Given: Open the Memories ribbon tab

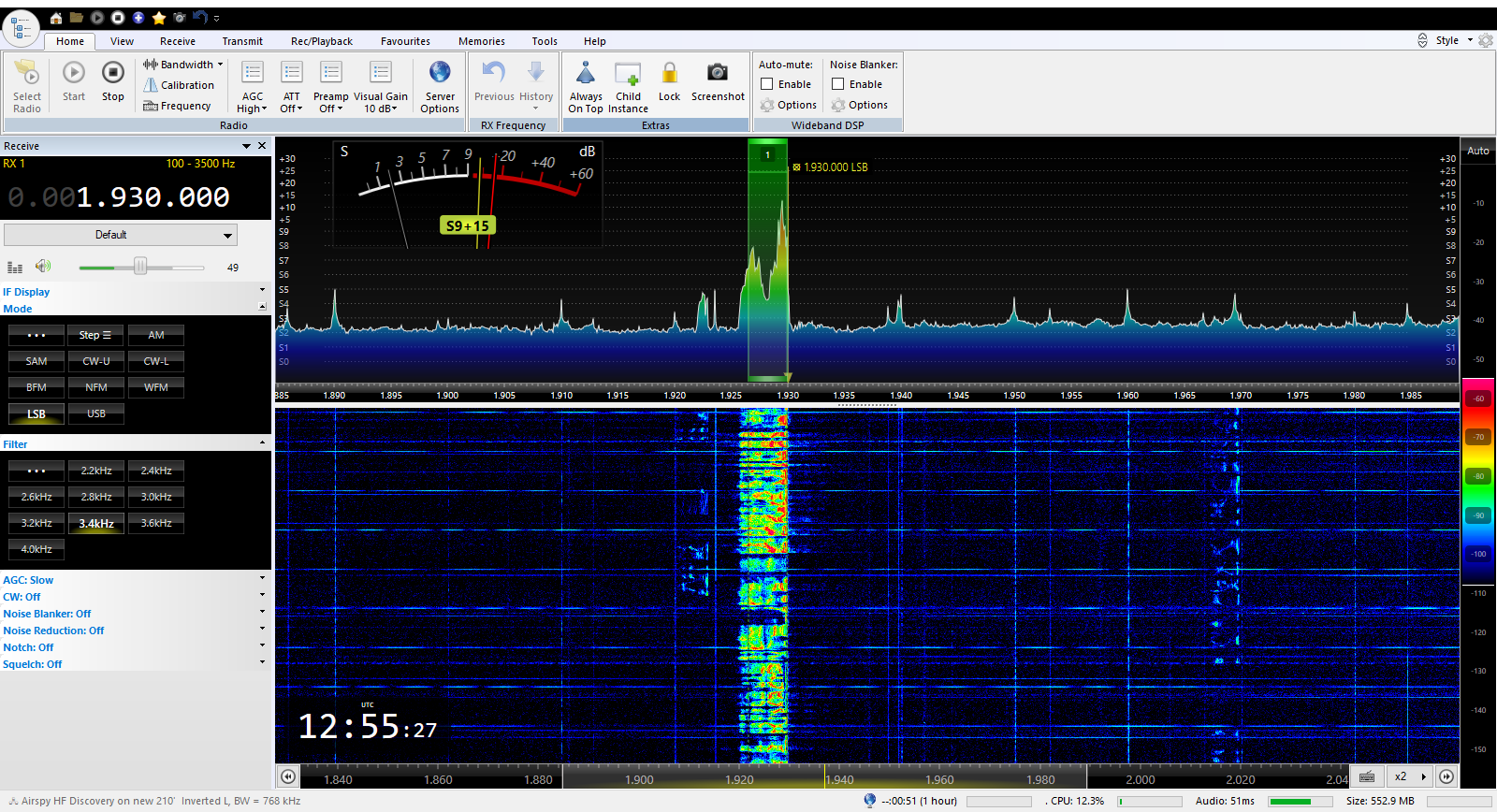Looking at the screenshot, I should point(481,41).
